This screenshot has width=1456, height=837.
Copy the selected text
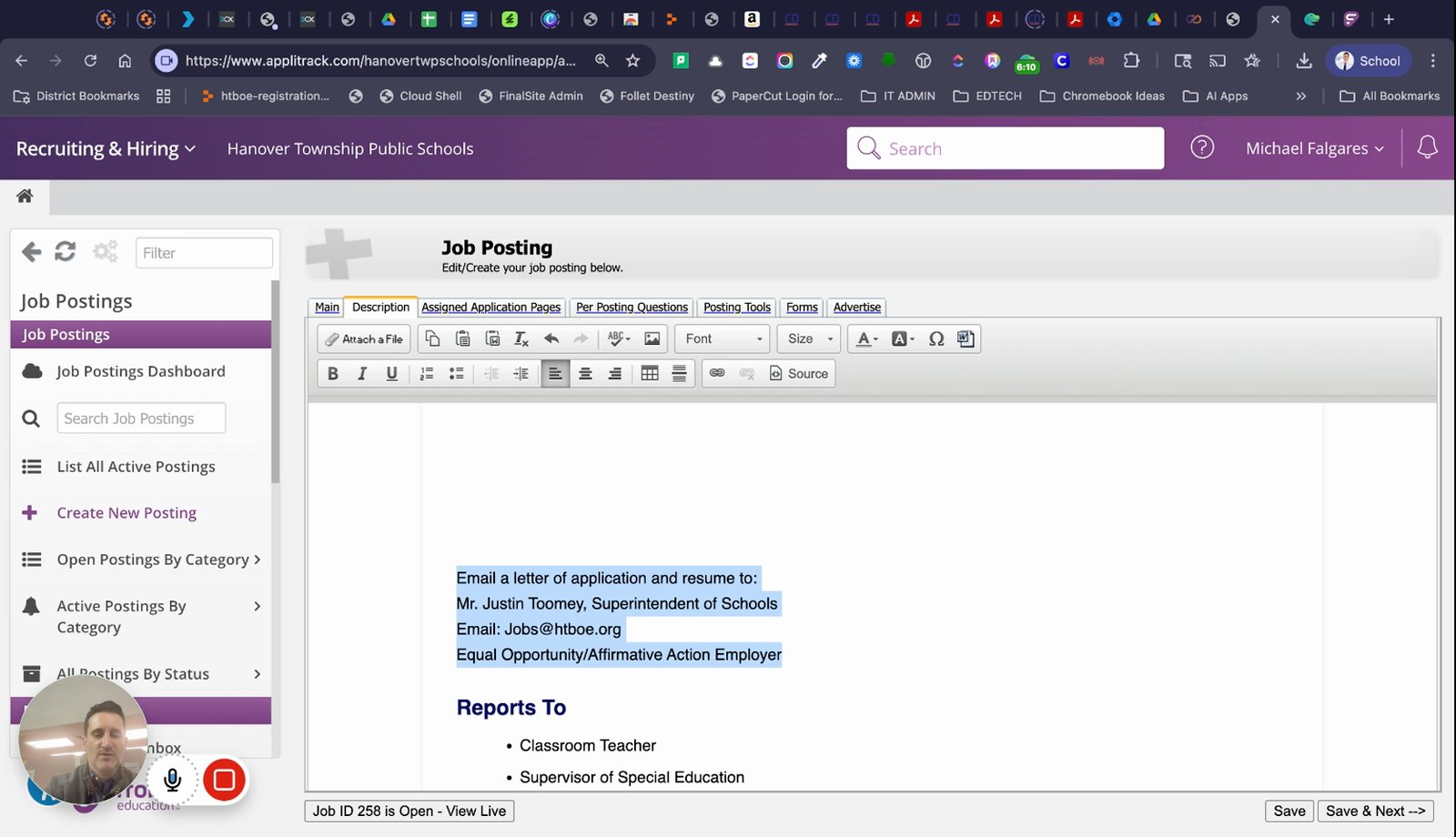(433, 338)
